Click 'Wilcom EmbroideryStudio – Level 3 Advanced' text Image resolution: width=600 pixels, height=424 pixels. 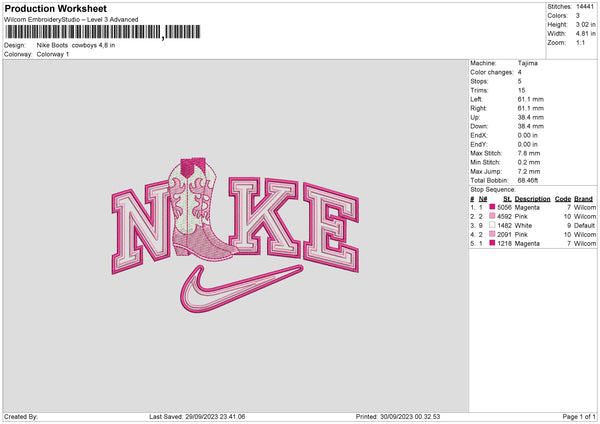point(71,20)
